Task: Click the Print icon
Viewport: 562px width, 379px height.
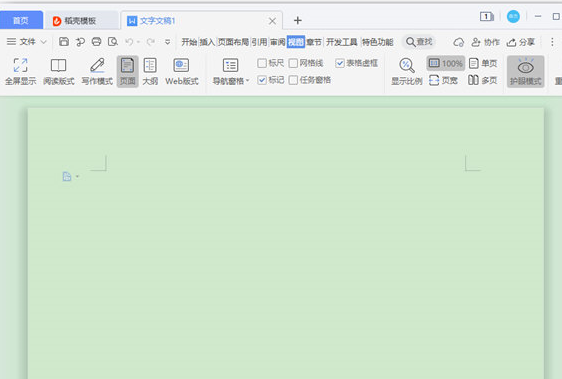Action: click(96, 42)
